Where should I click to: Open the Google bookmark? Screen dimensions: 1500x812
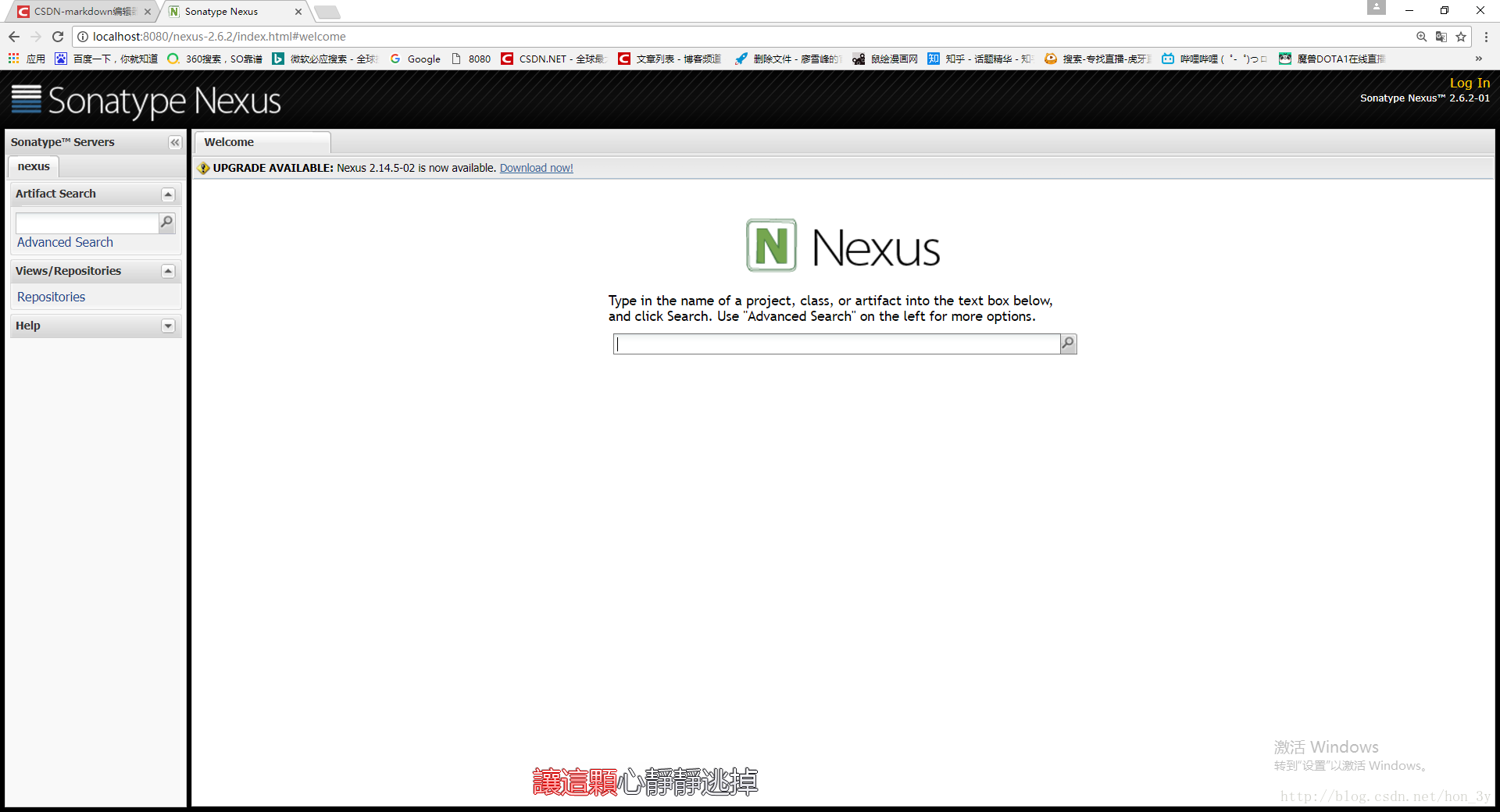[415, 59]
